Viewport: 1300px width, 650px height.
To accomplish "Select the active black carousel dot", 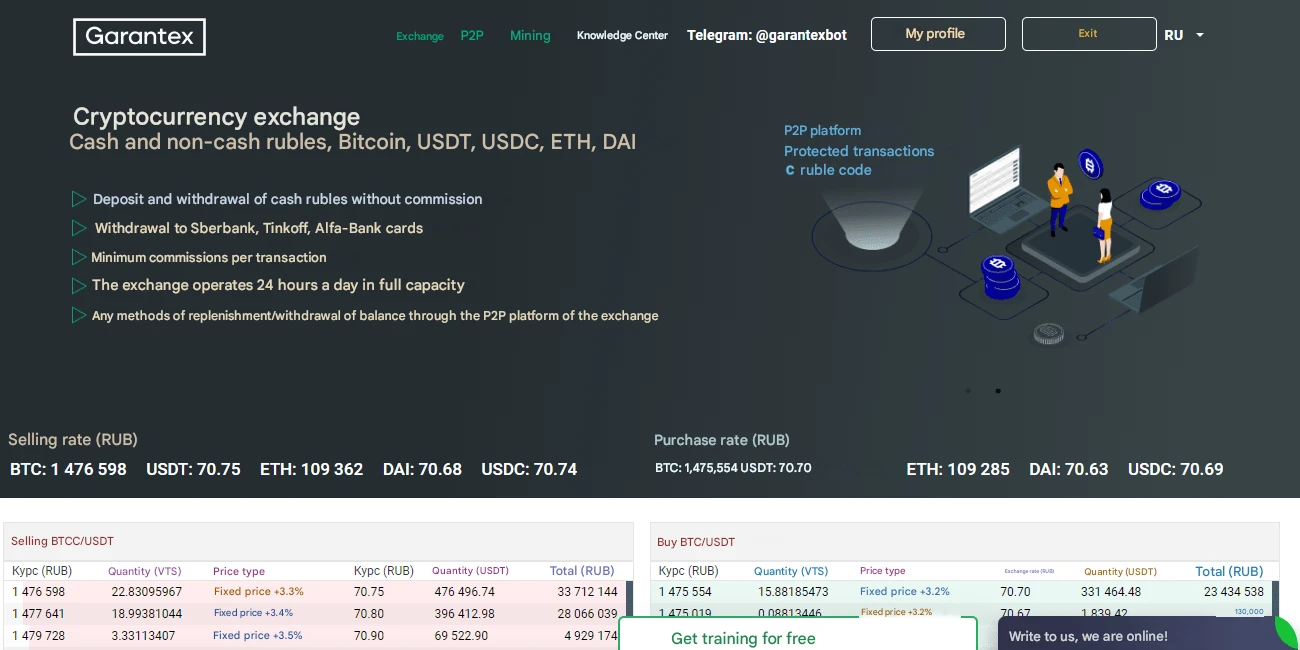I will [x=998, y=391].
